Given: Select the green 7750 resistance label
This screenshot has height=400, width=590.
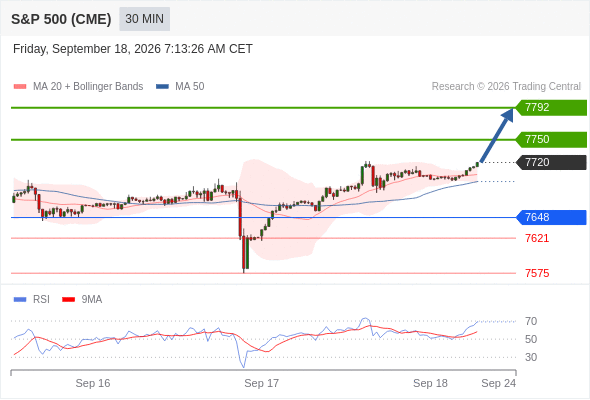Looking at the screenshot, I should (551, 140).
